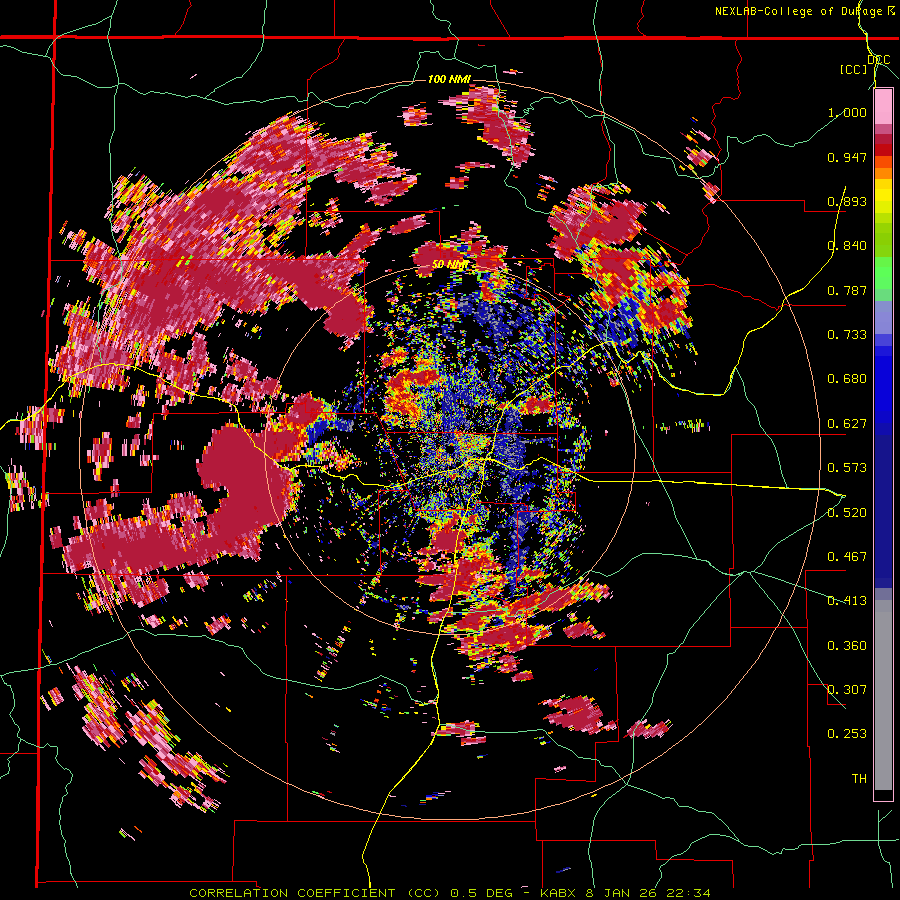Select the 0.893 legend value

pyautogui.click(x=847, y=201)
